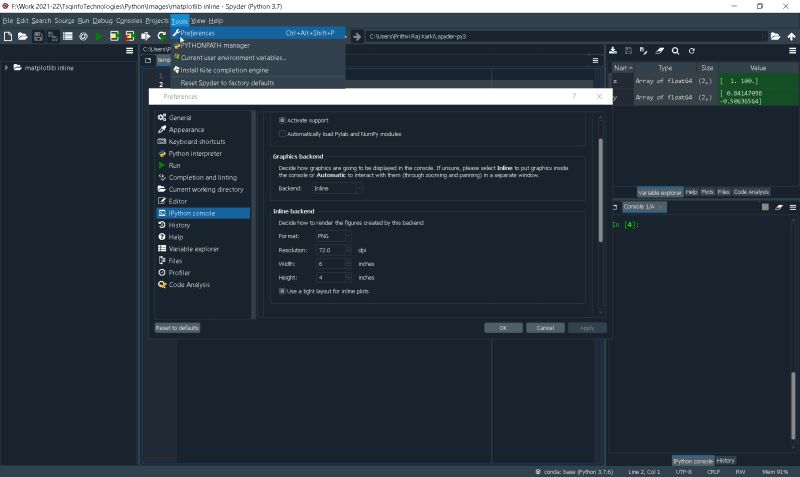Image resolution: width=800 pixels, height=477 pixels.
Task: Click the IPython console vertical scrollbar
Action: (793, 406)
